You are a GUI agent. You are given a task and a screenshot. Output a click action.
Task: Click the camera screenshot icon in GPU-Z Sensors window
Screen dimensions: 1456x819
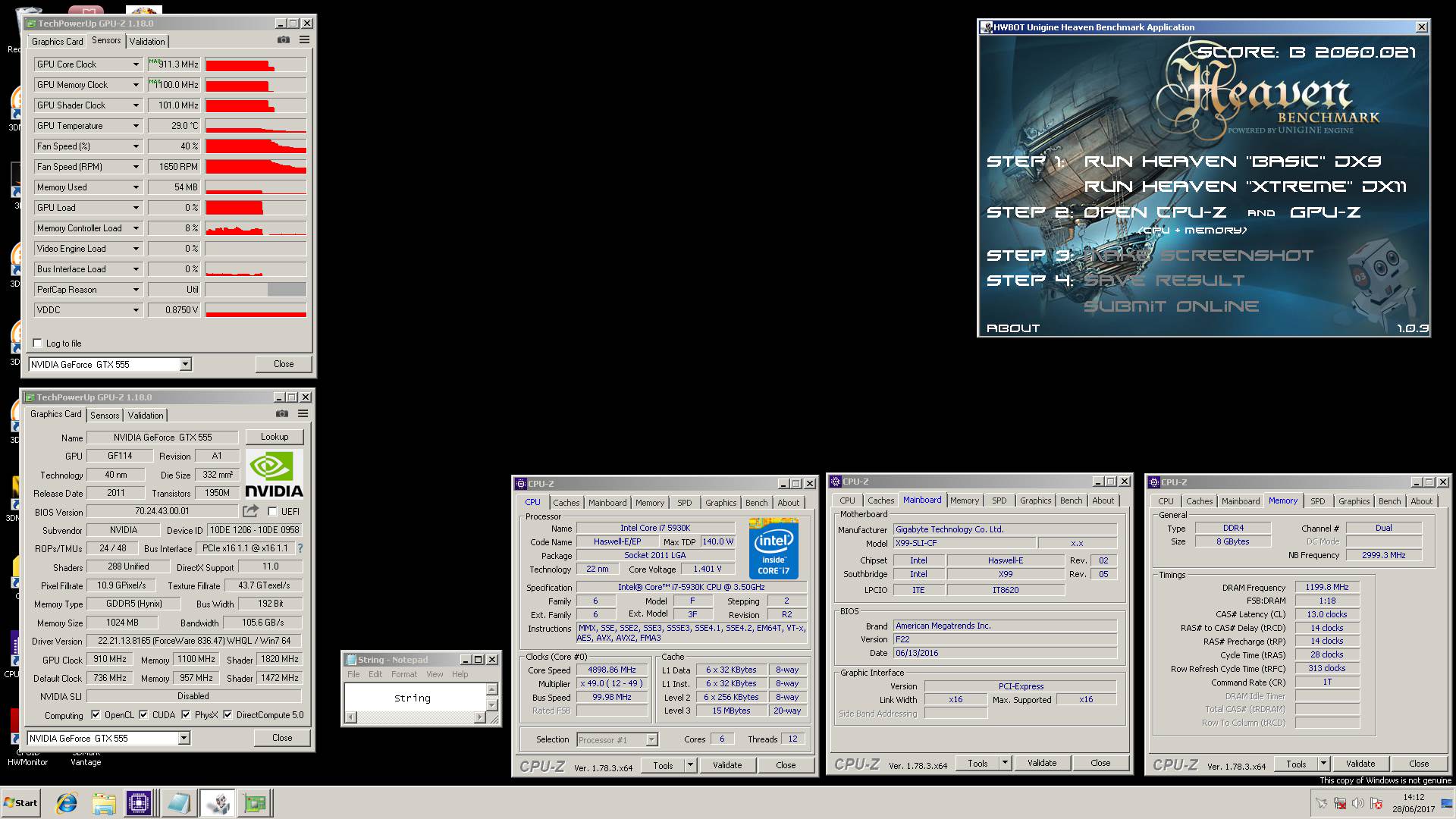pyautogui.click(x=283, y=40)
